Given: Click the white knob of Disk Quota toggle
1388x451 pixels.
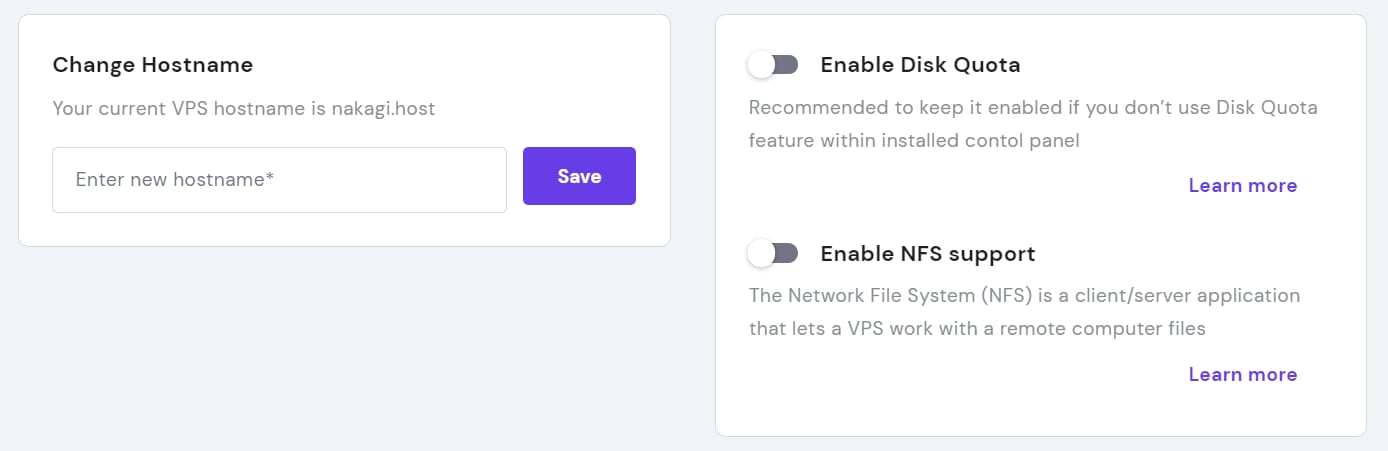Looking at the screenshot, I should click(761, 65).
